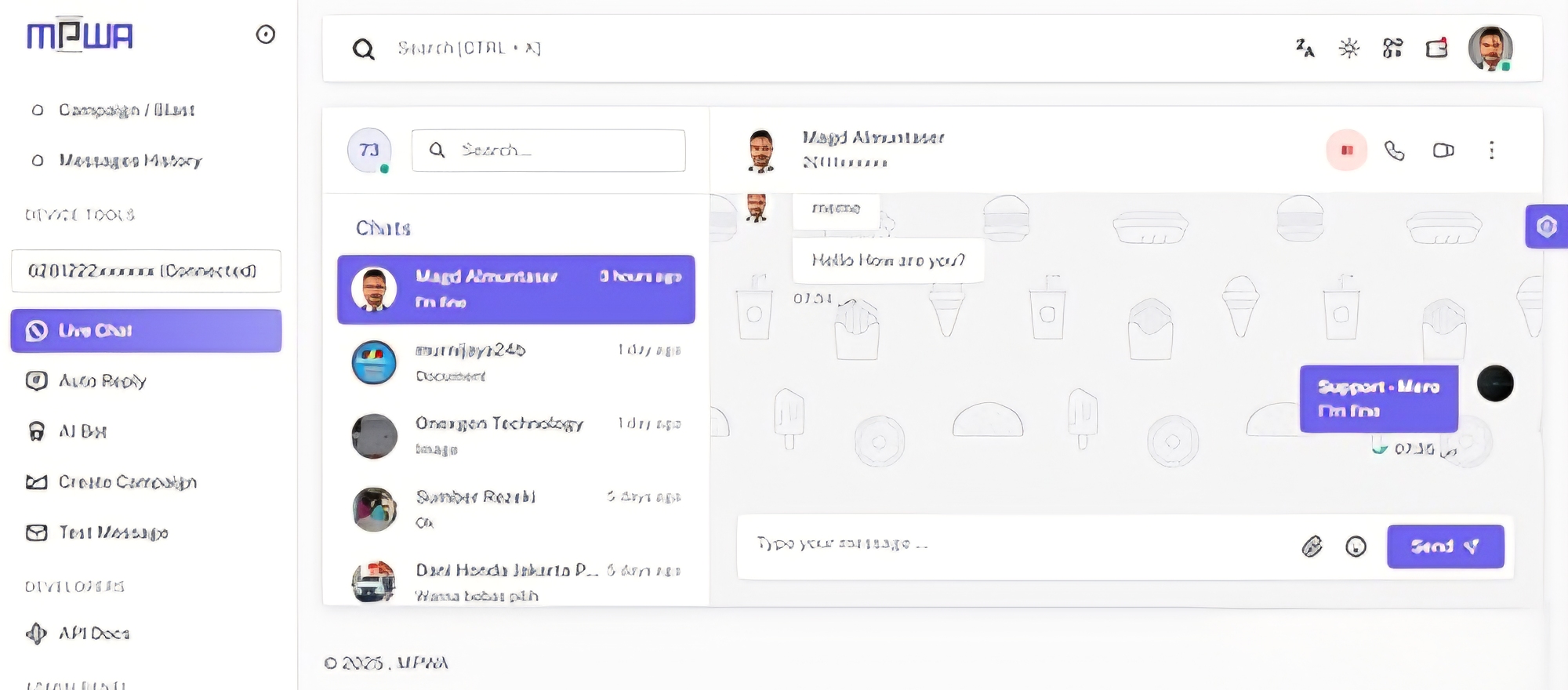Click the purple sent Support message bubble

coord(1379,399)
